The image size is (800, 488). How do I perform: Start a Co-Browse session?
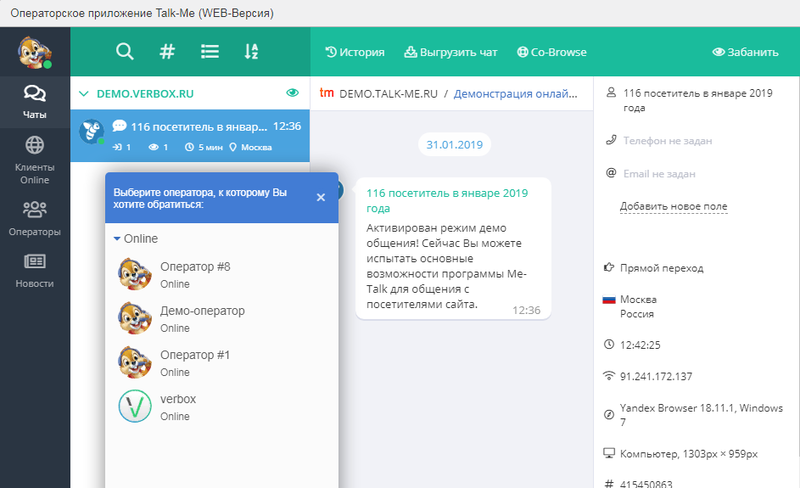[x=552, y=52]
